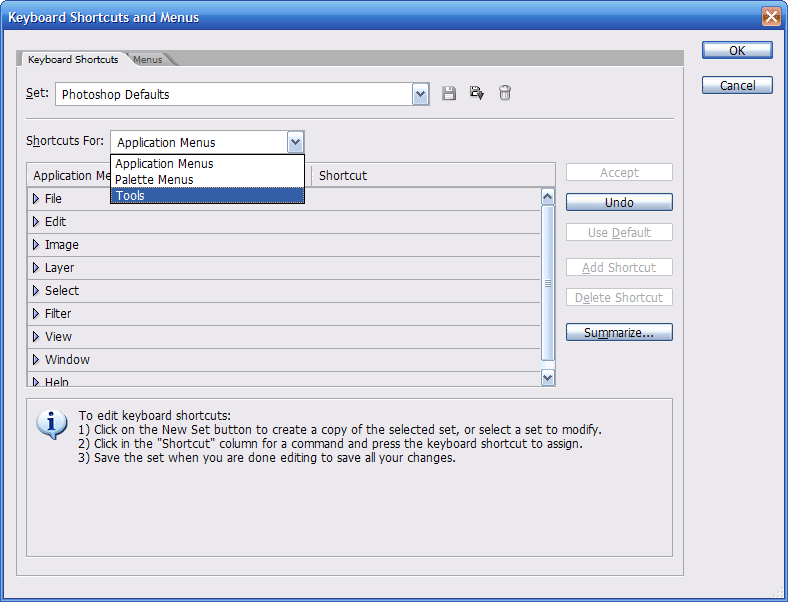Switch to the Menus tab
Image resolution: width=788 pixels, height=602 pixels.
148,60
